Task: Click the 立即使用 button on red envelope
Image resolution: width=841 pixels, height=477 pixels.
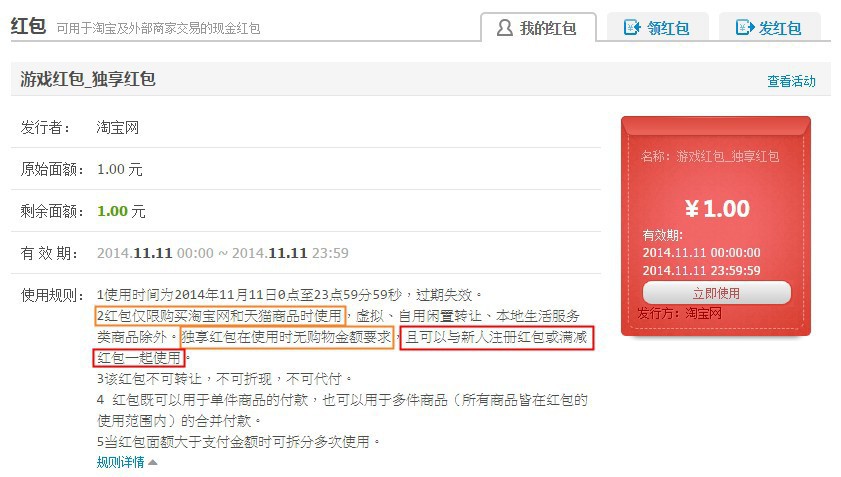Action: pyautogui.click(x=717, y=293)
